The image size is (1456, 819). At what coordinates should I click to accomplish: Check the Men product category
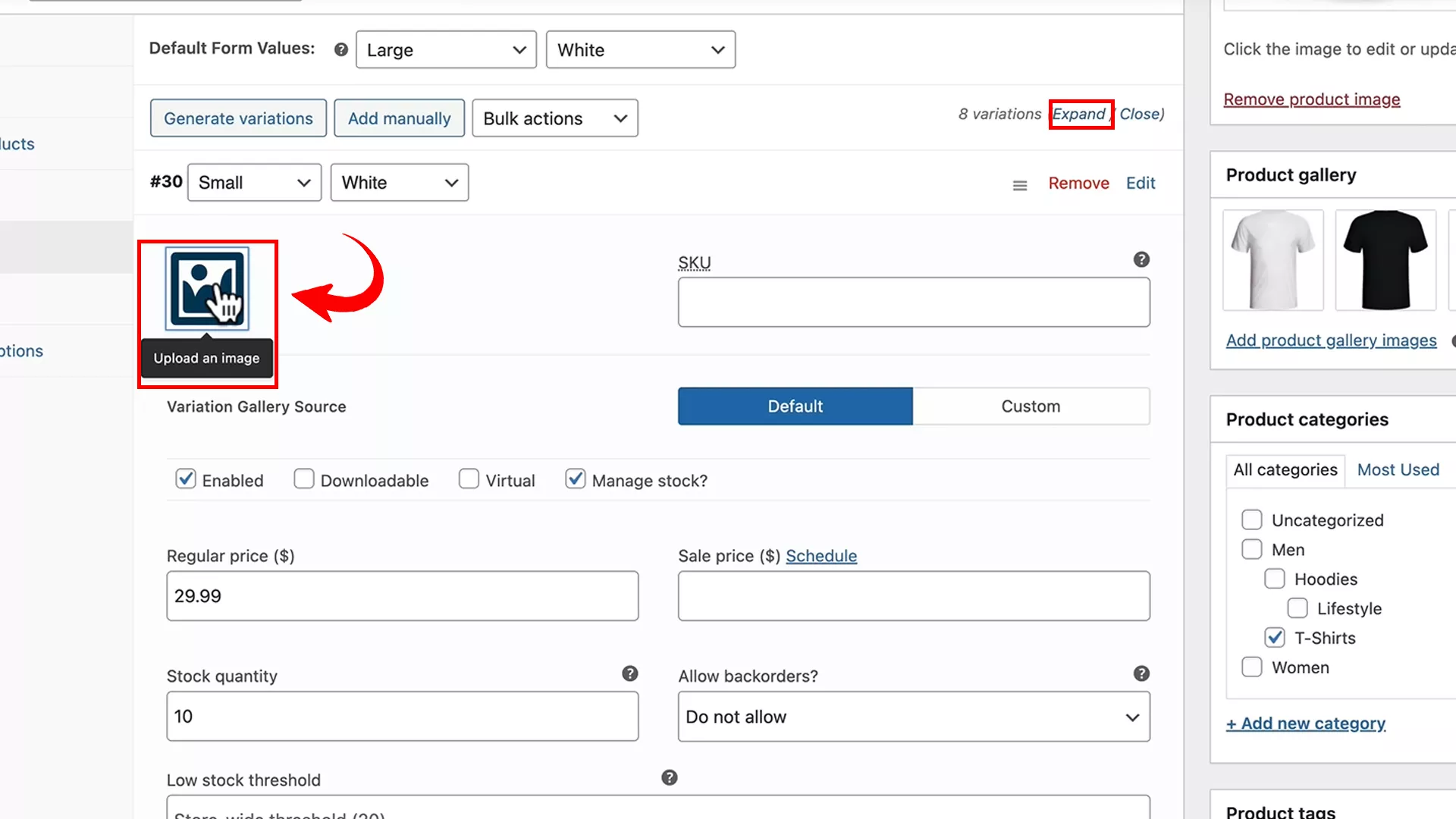[x=1251, y=549]
